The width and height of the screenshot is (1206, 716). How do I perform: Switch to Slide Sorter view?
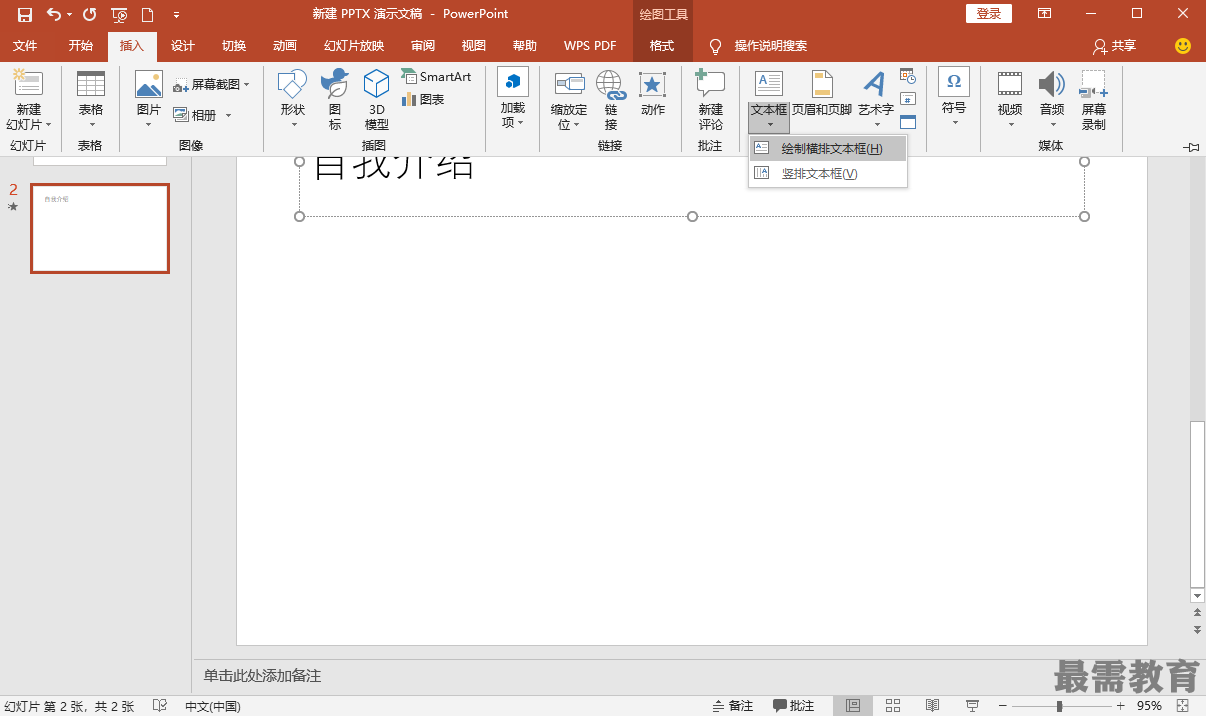893,706
